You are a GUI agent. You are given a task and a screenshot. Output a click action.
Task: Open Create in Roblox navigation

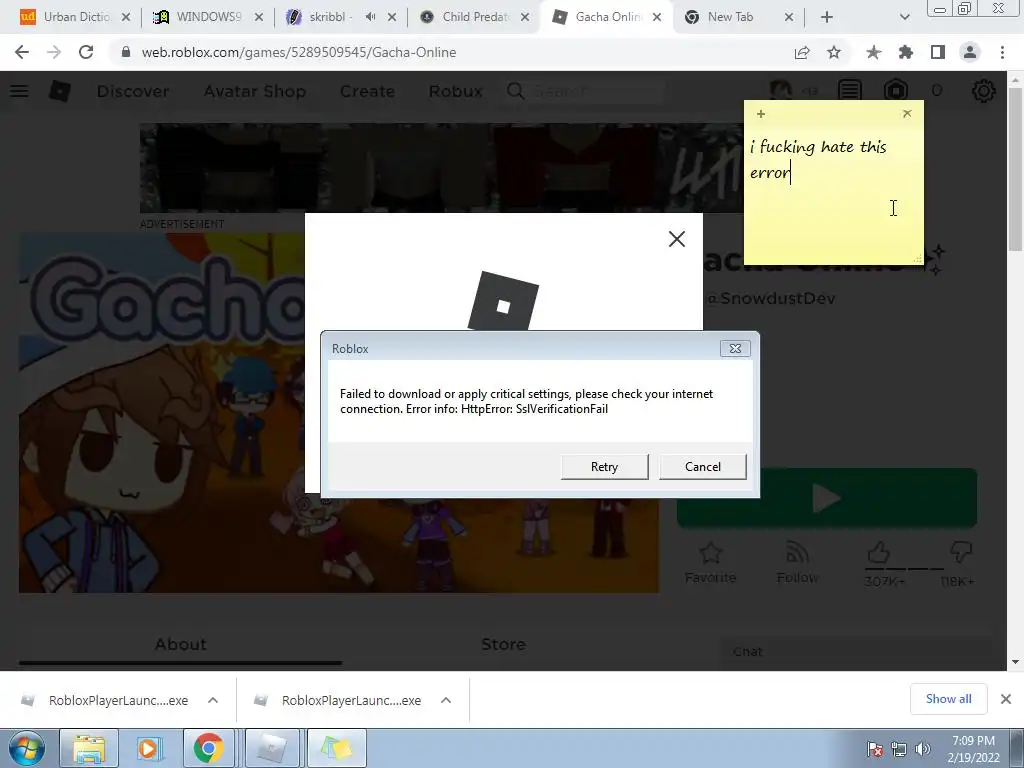click(367, 91)
